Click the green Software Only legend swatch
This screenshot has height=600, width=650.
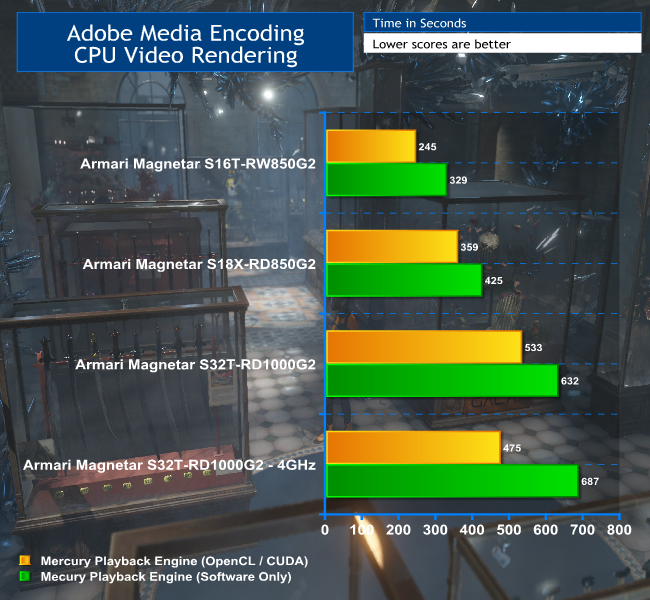[x=25, y=576]
